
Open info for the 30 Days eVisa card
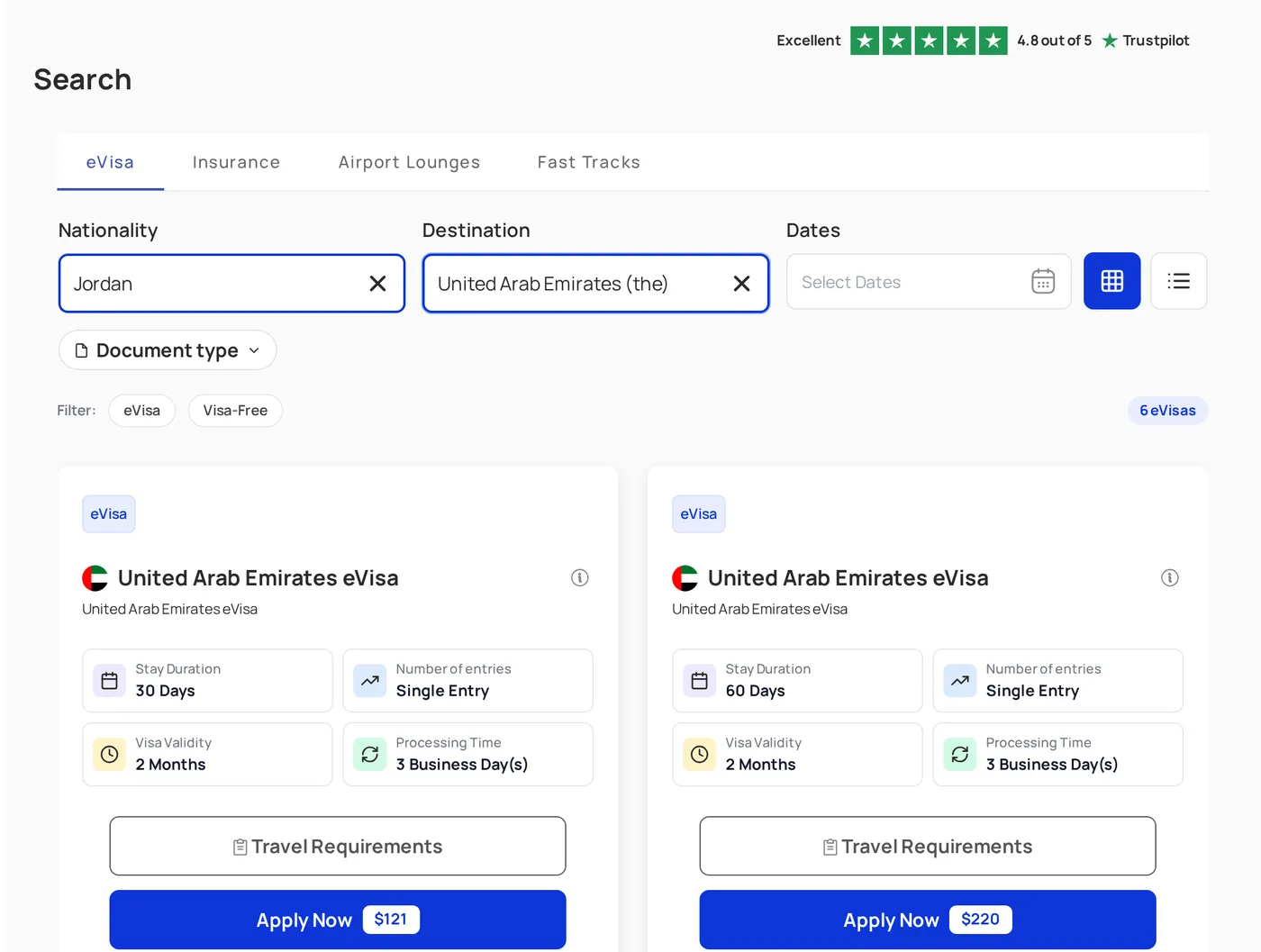tap(580, 578)
